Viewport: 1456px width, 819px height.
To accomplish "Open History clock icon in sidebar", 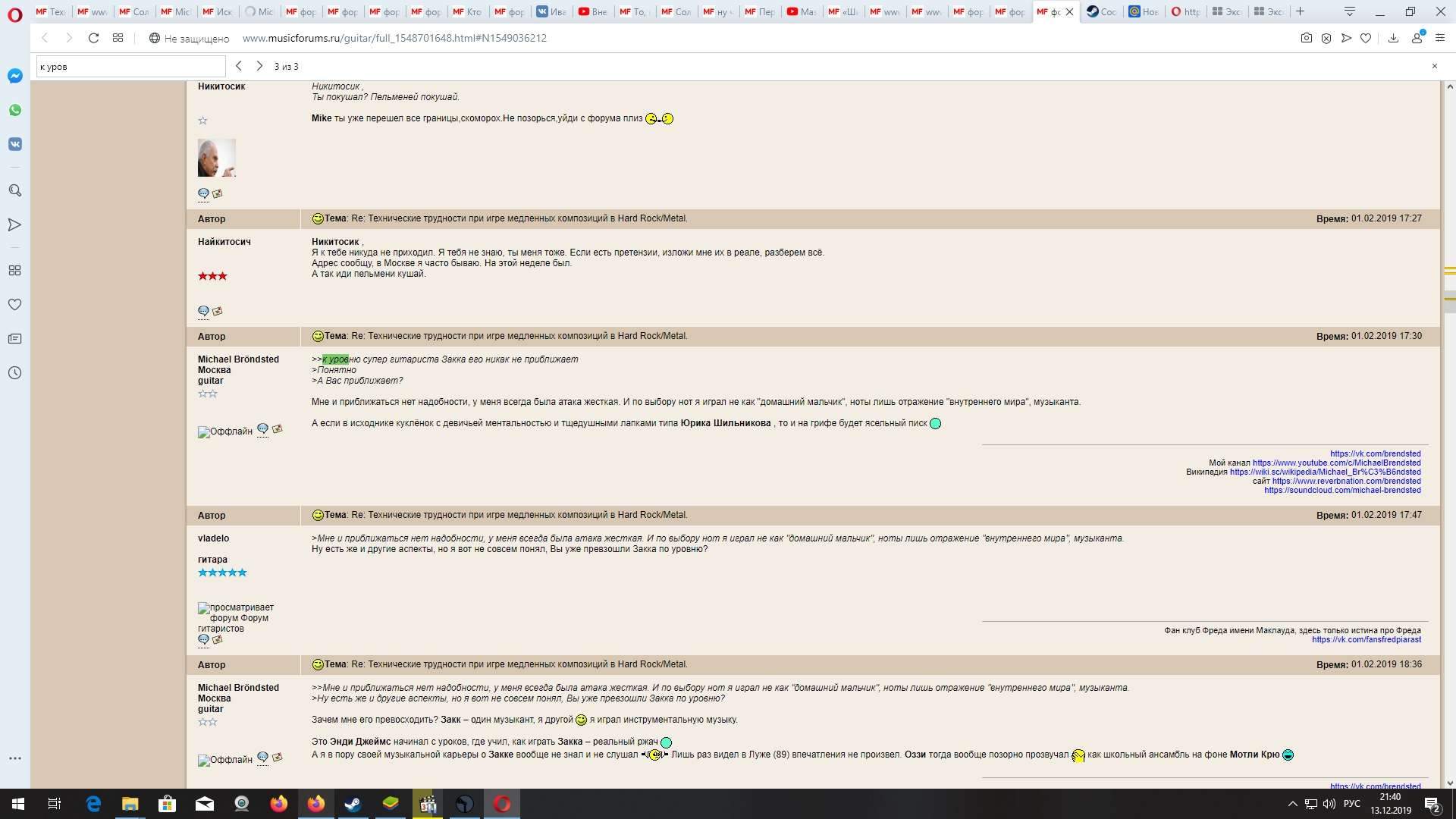I will point(14,373).
